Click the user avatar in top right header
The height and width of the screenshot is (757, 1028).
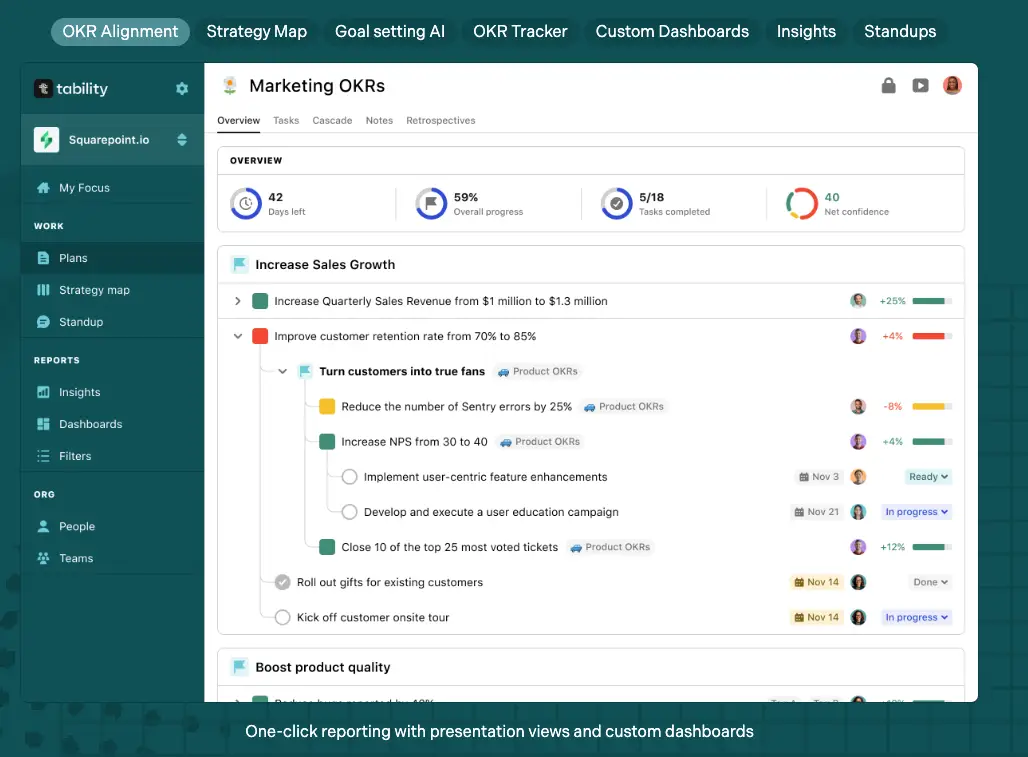(x=952, y=86)
